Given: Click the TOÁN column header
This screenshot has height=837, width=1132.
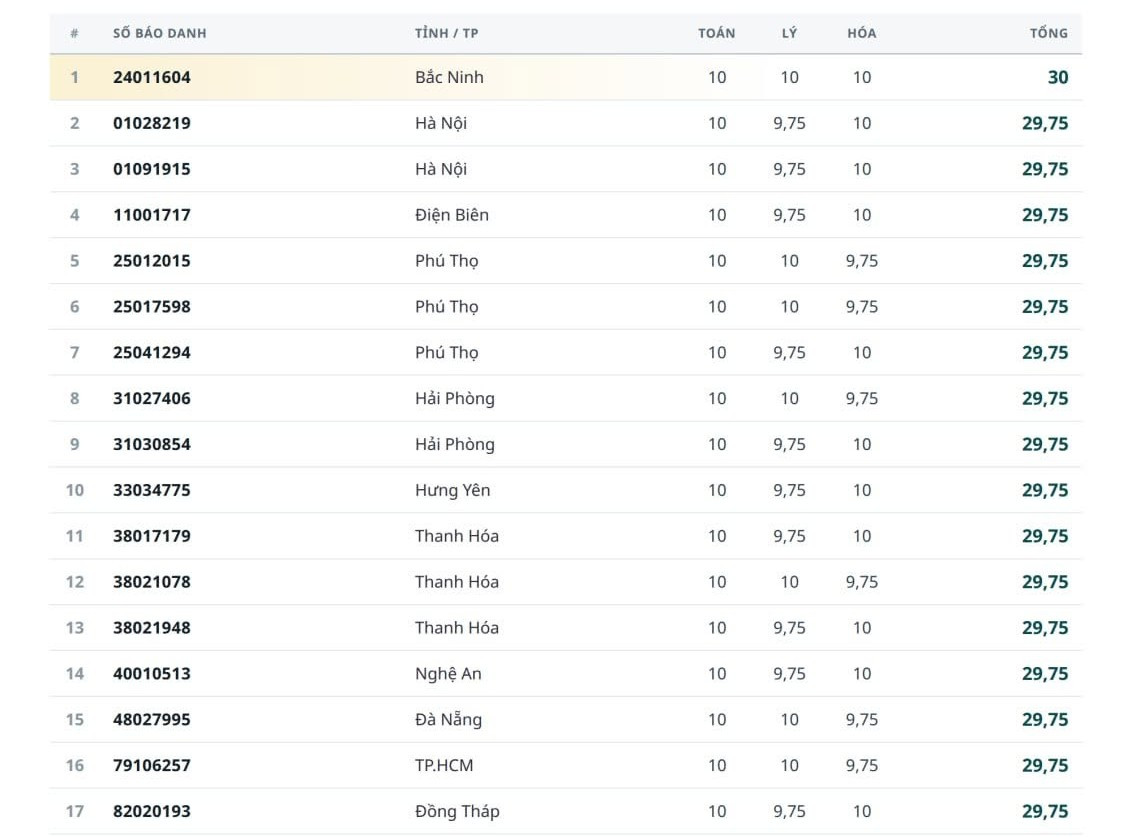Looking at the screenshot, I should pos(716,33).
